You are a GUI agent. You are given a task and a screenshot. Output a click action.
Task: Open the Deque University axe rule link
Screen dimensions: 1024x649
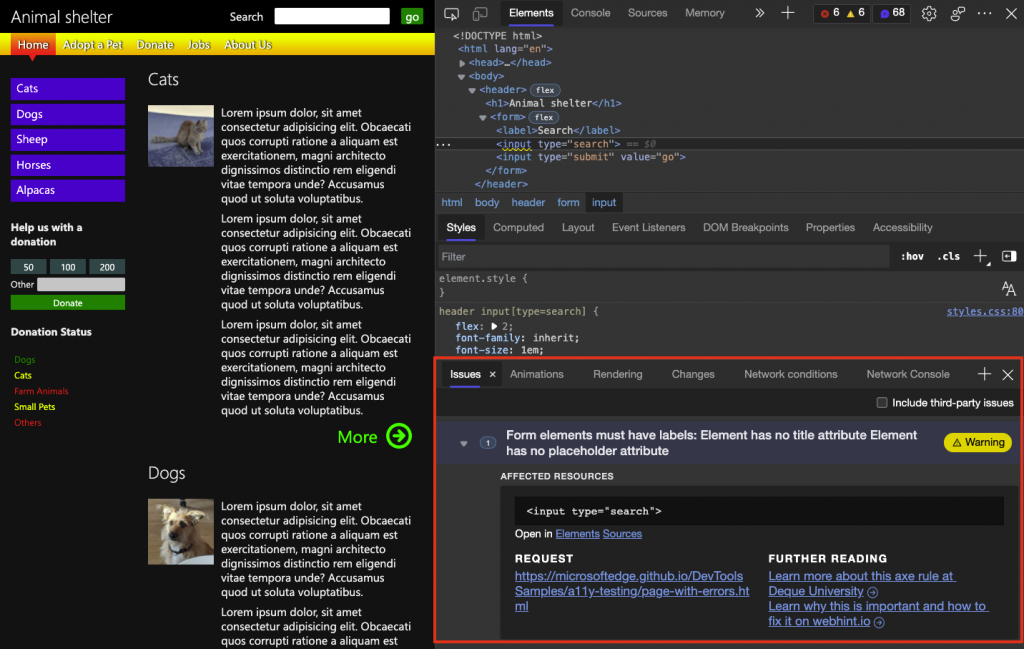coord(861,584)
